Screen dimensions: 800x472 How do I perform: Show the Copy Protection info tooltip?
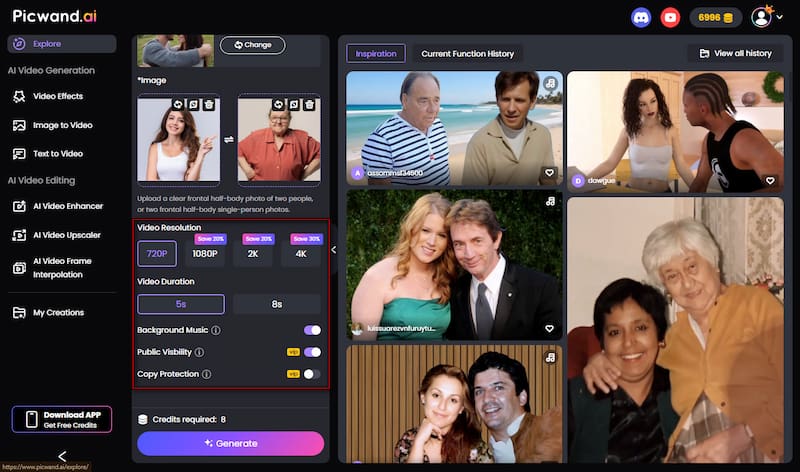[x=207, y=374]
